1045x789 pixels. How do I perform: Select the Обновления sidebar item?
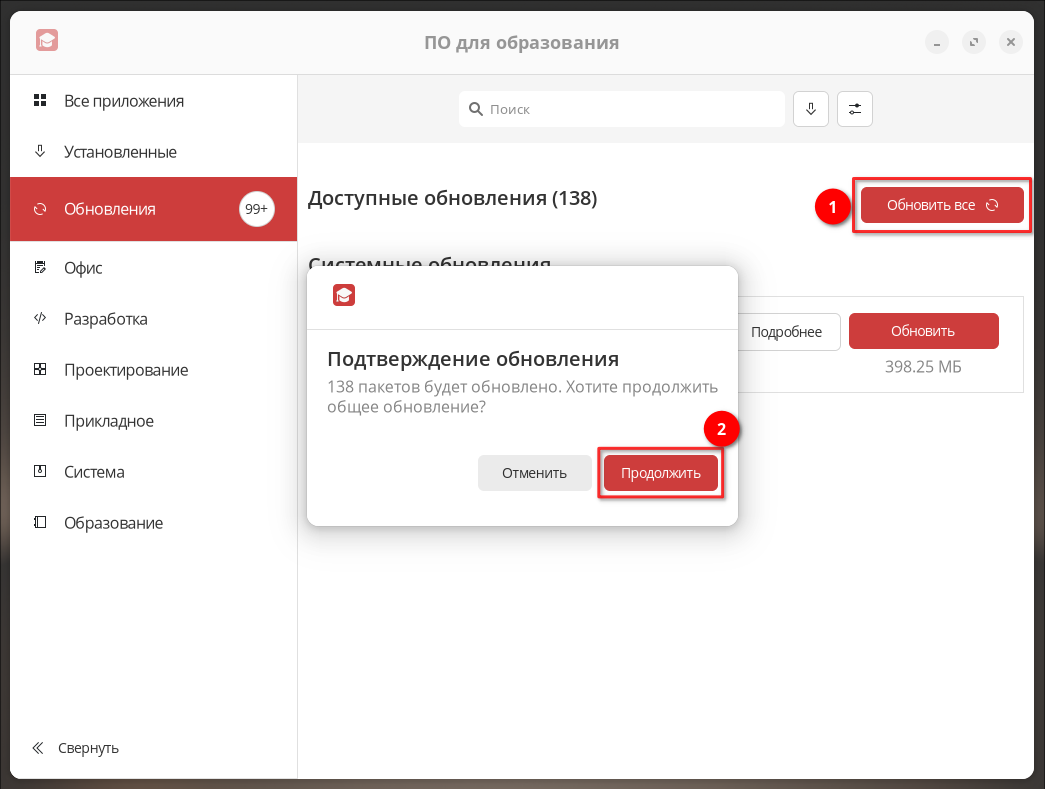(110, 209)
